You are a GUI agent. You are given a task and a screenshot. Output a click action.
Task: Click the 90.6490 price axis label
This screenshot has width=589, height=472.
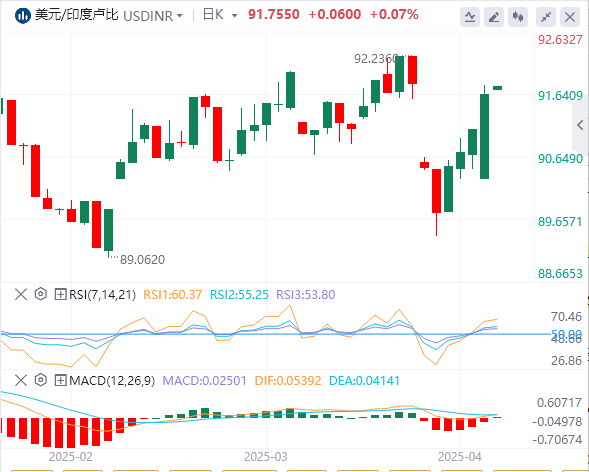click(560, 158)
